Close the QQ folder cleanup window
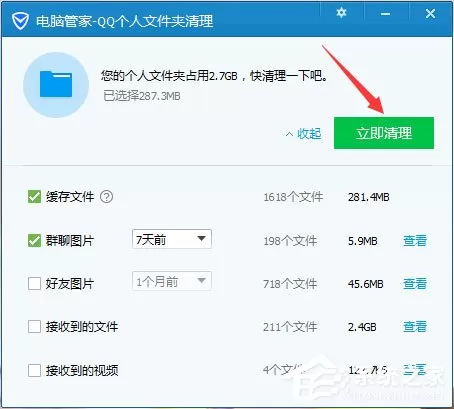454x409 pixels. tap(430, 14)
